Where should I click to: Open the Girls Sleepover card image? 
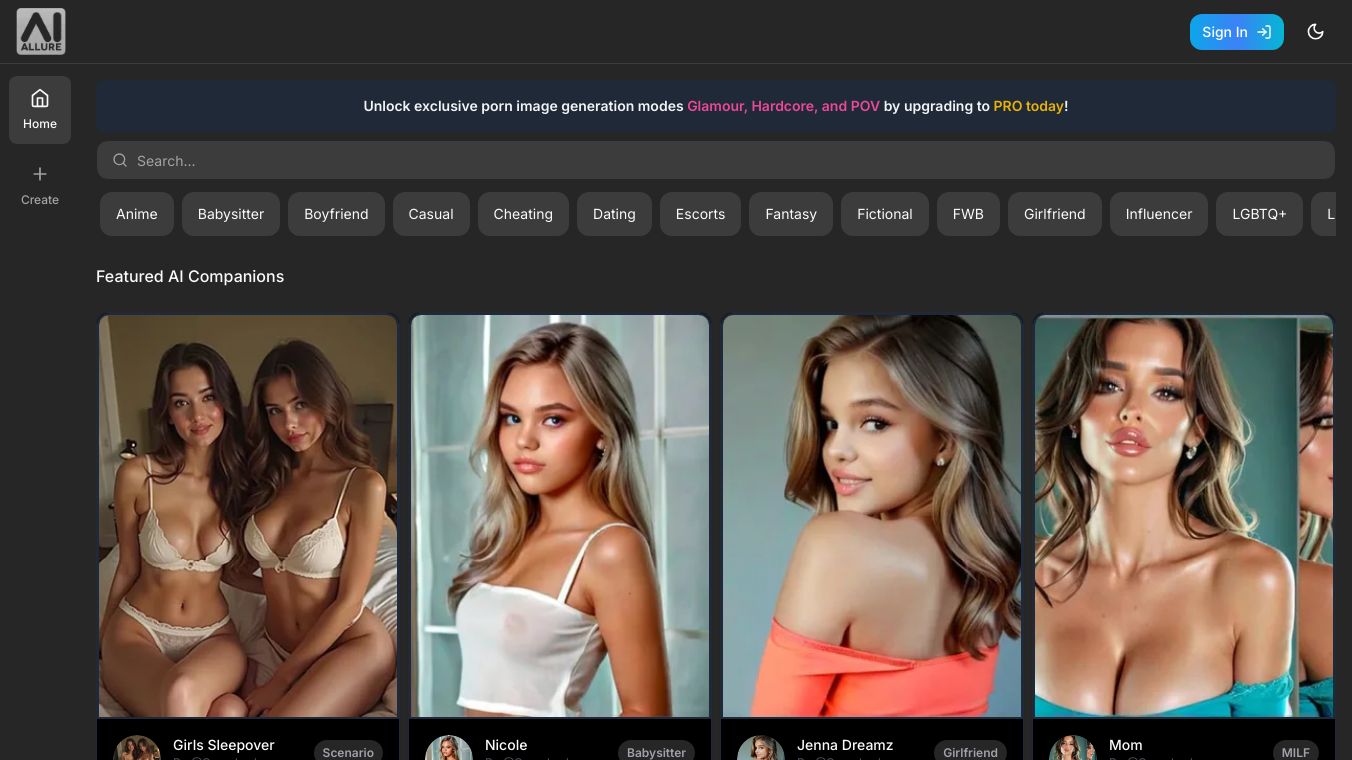tap(248, 516)
